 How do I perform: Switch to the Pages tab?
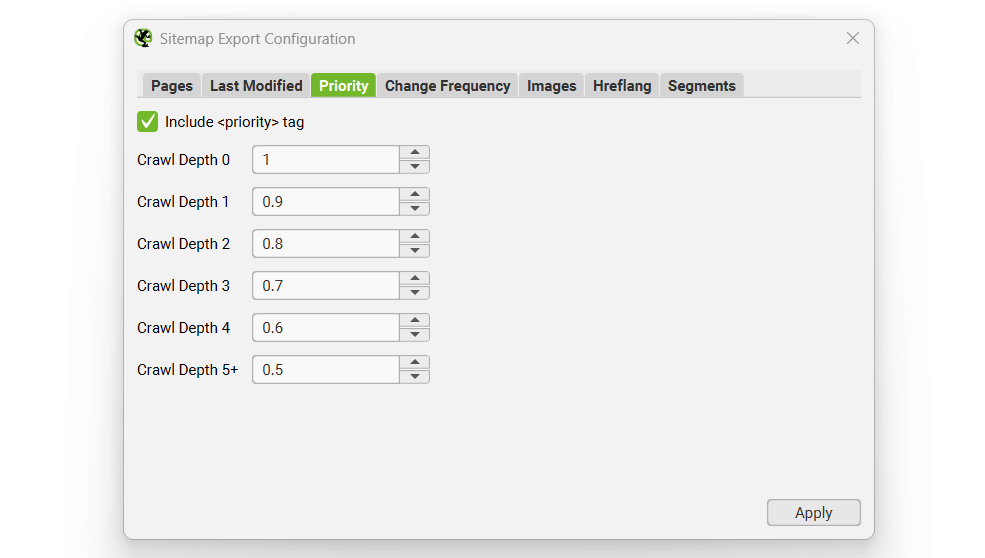(171, 85)
